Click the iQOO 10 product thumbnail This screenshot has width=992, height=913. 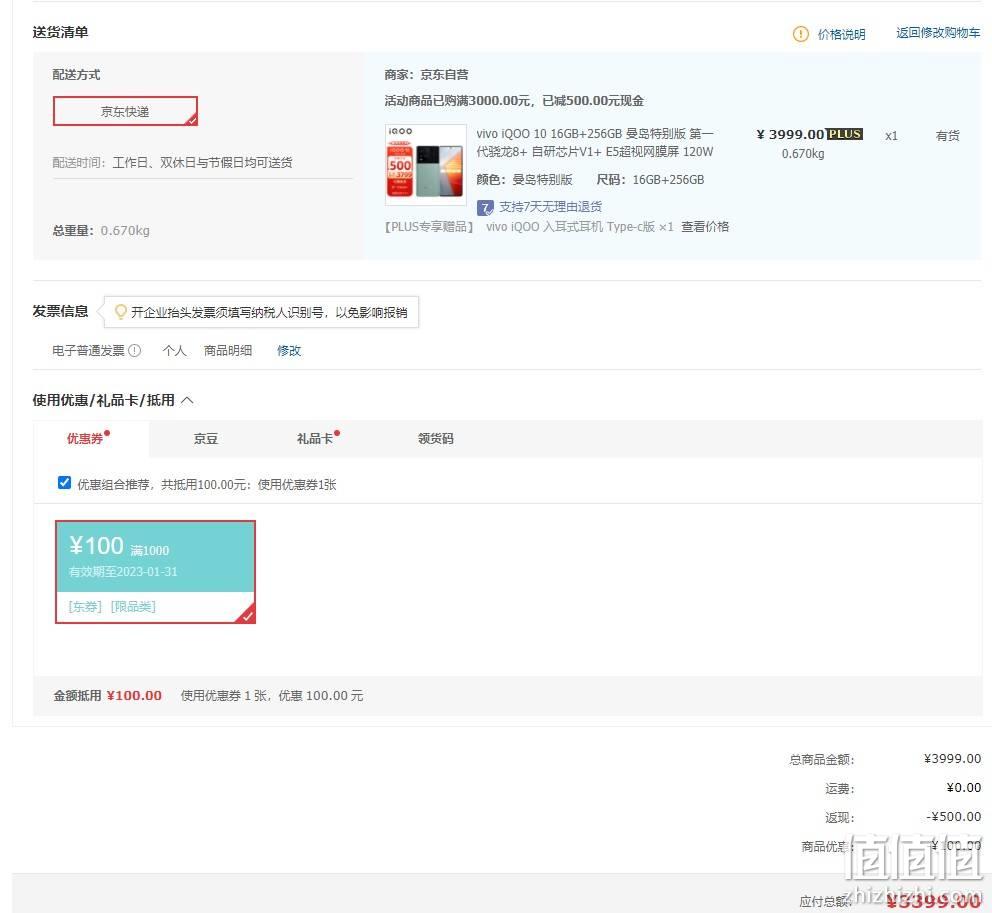(426, 165)
